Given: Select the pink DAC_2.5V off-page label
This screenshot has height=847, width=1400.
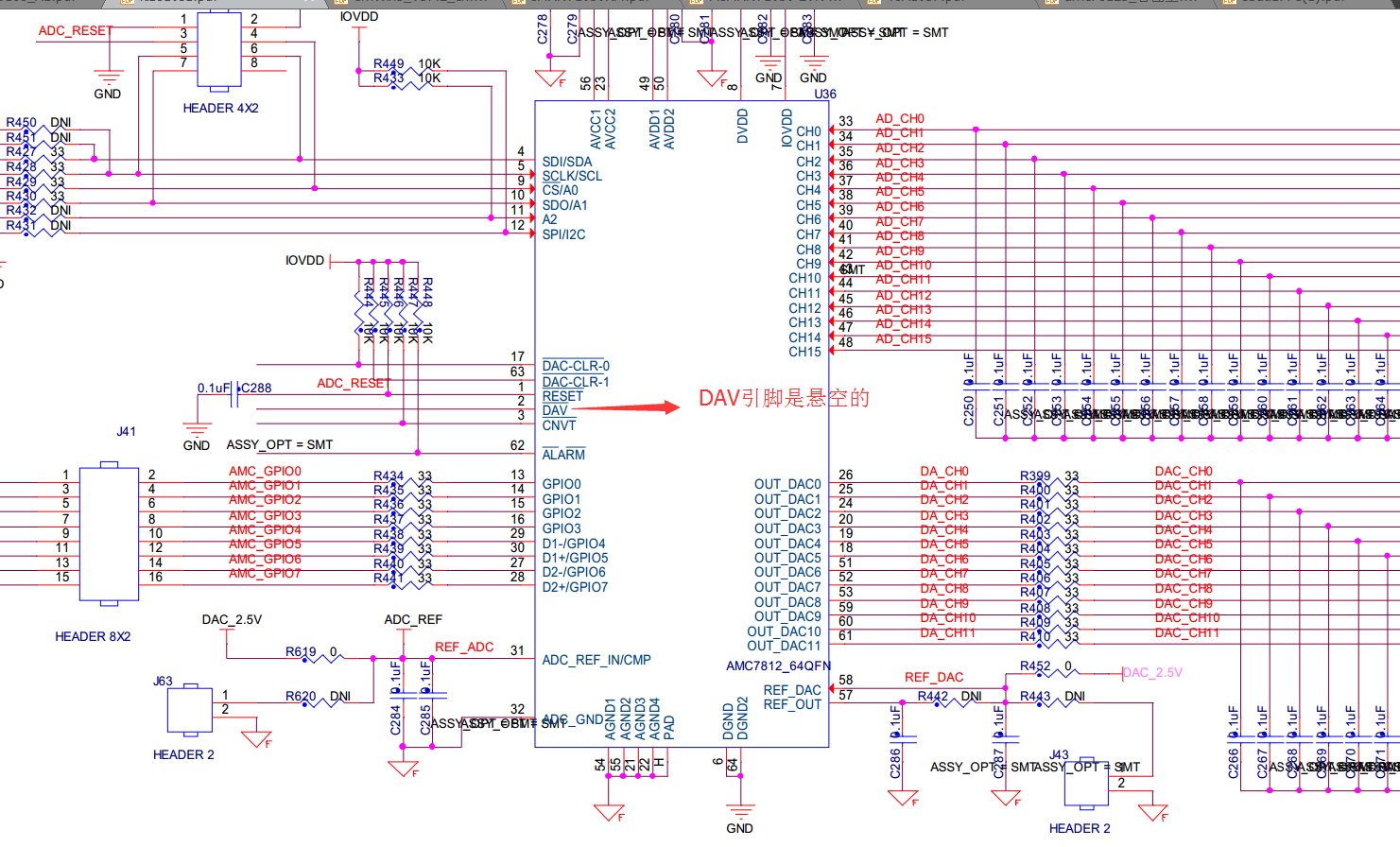Looking at the screenshot, I should (1152, 673).
